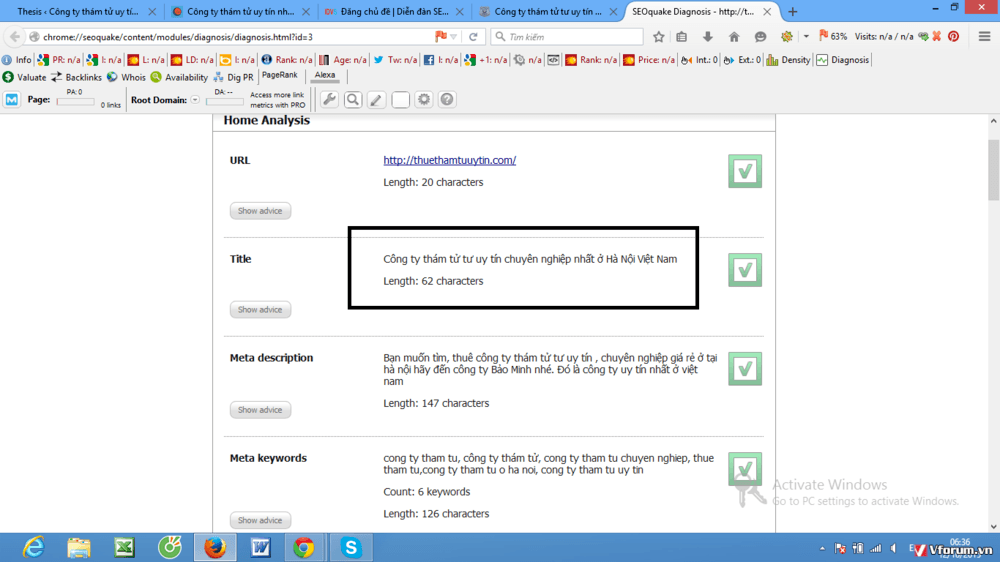Switch to Đăng chủ đề Diễn đàn SEO tab

click(x=393, y=11)
